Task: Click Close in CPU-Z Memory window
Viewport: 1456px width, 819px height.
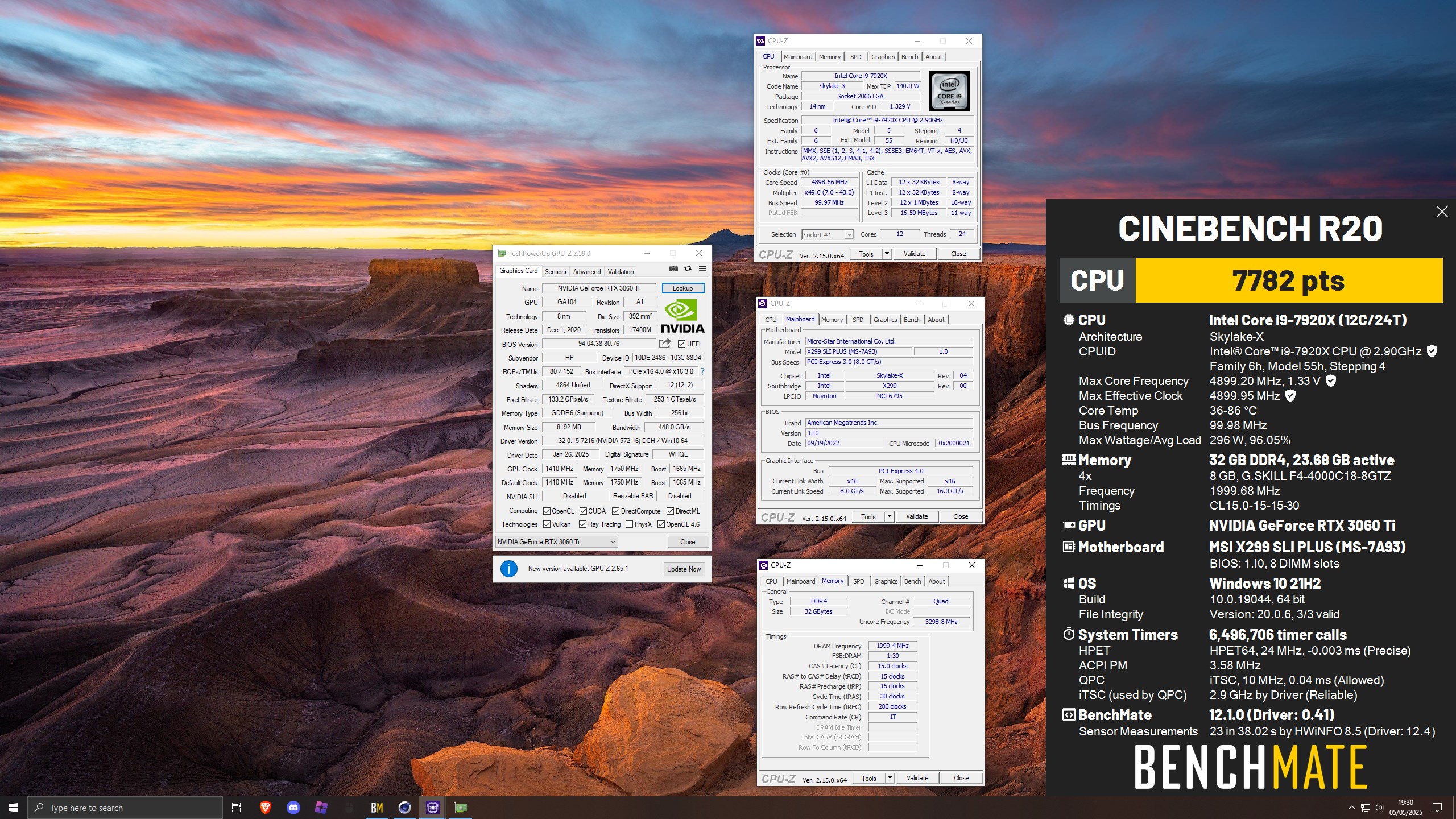Action: [961, 778]
